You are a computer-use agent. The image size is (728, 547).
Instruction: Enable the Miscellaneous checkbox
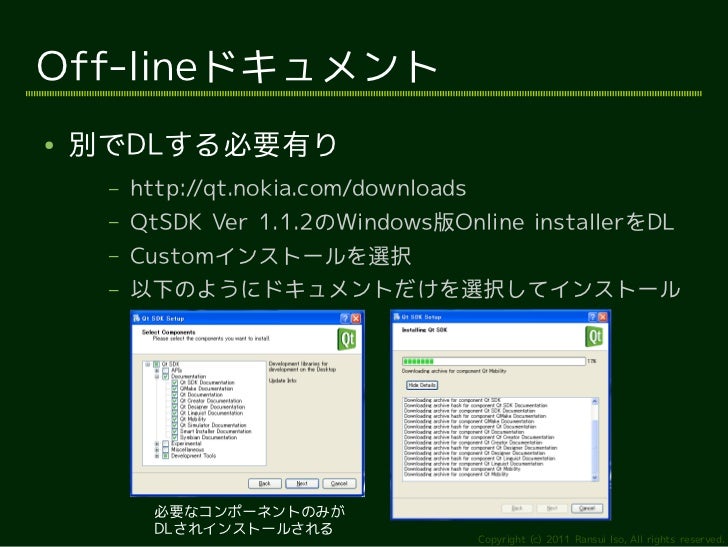pyautogui.click(x=165, y=449)
